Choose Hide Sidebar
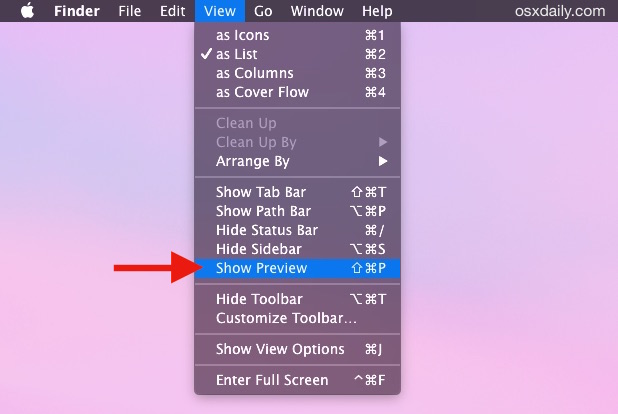This screenshot has width=618, height=414. (x=258, y=249)
